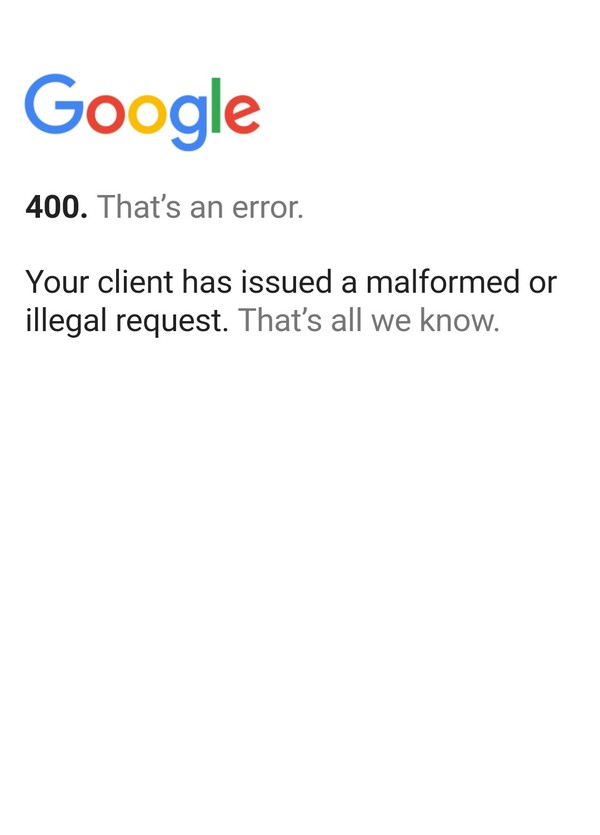The image size is (600, 835).
Task: Click the red letter o in logo
Action: (105, 113)
